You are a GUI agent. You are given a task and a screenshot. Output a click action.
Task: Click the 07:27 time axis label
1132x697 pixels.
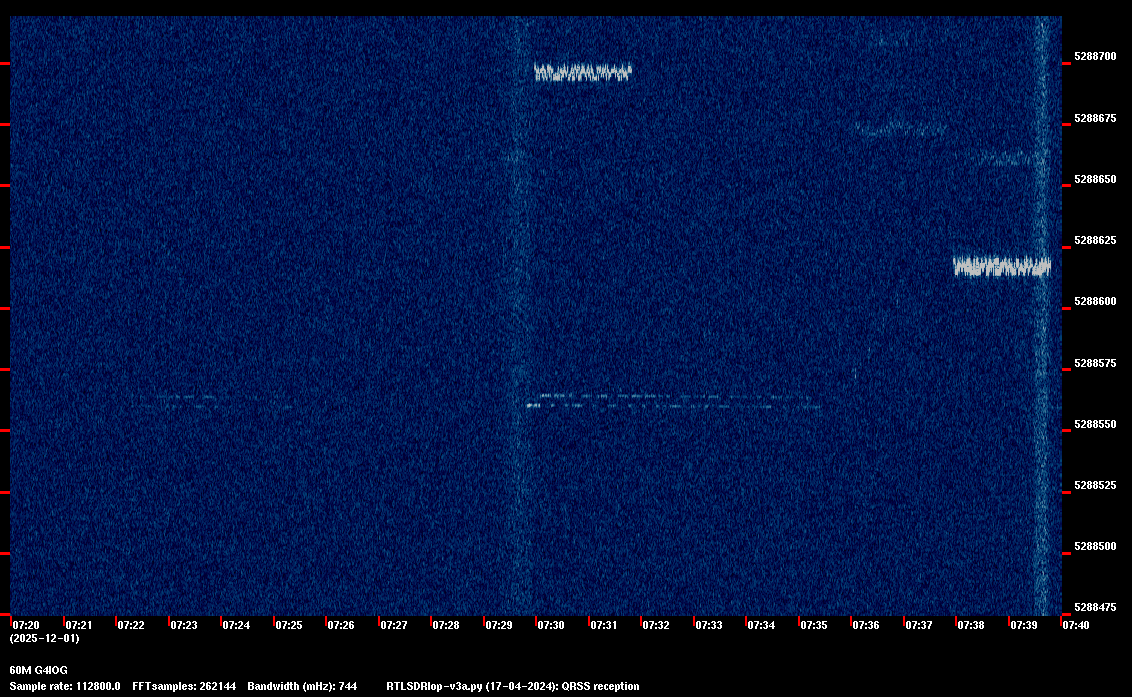coord(393,625)
